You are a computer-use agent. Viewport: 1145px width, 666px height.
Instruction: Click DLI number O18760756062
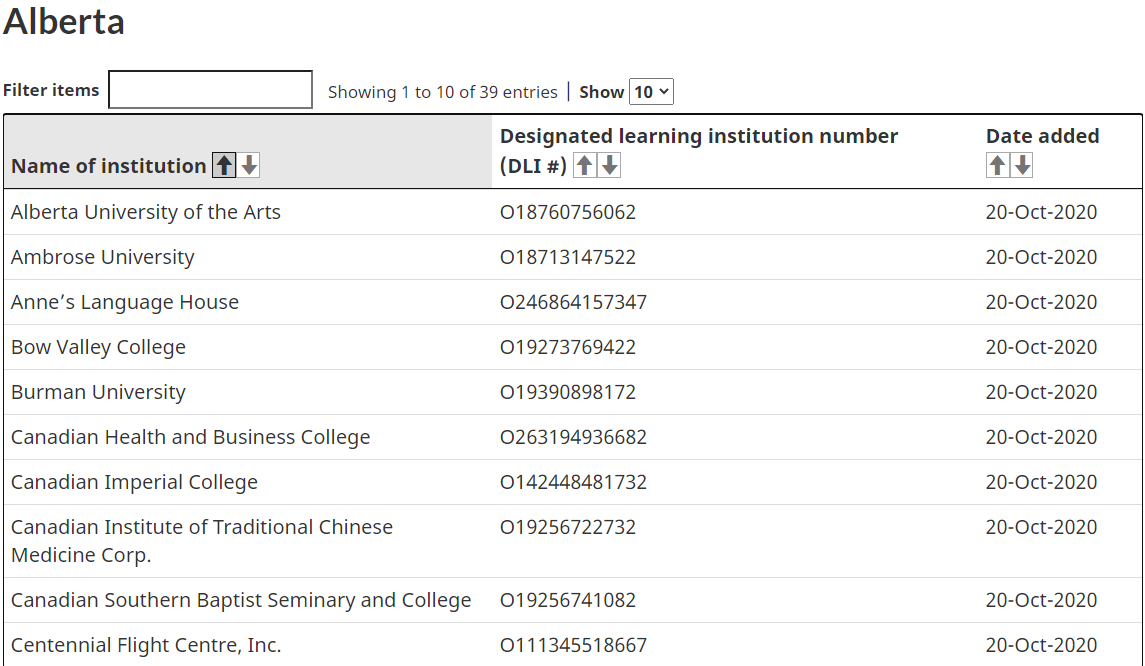[x=568, y=212]
